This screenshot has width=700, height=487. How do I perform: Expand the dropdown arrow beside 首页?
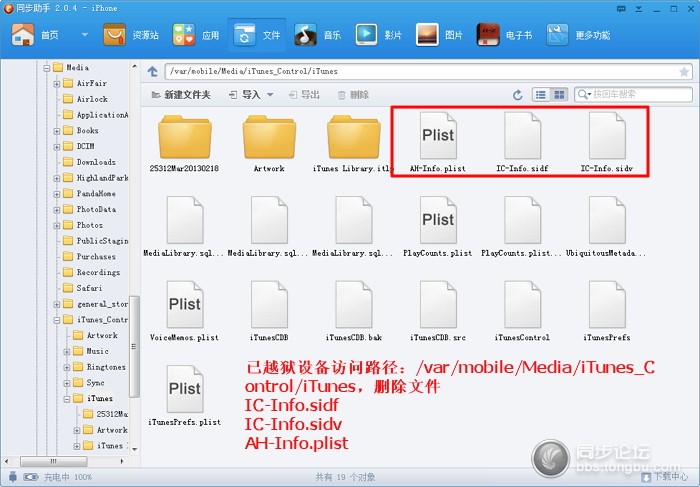point(84,34)
